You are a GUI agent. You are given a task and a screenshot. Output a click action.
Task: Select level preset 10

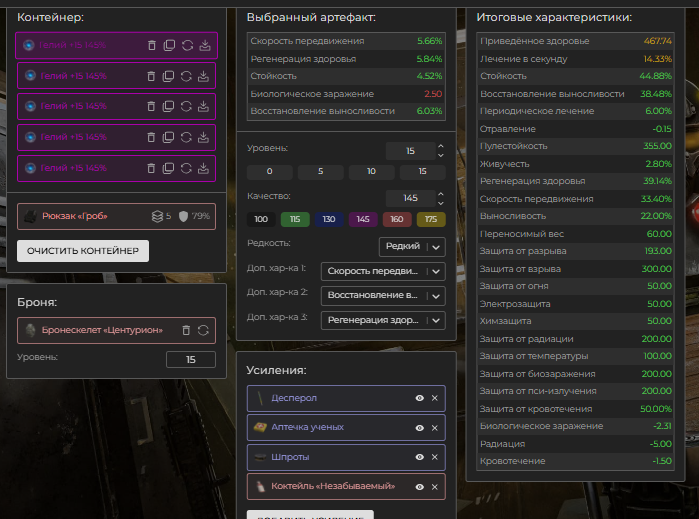pyautogui.click(x=372, y=172)
